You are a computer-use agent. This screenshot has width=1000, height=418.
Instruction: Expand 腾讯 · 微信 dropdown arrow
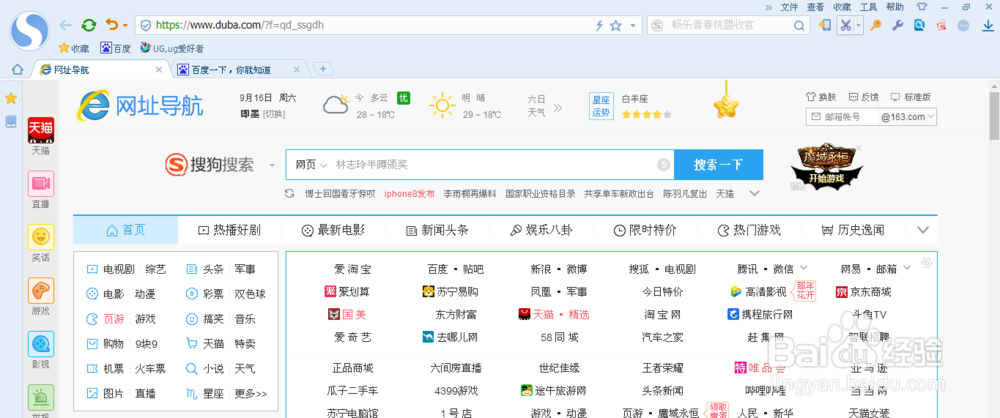click(x=803, y=267)
